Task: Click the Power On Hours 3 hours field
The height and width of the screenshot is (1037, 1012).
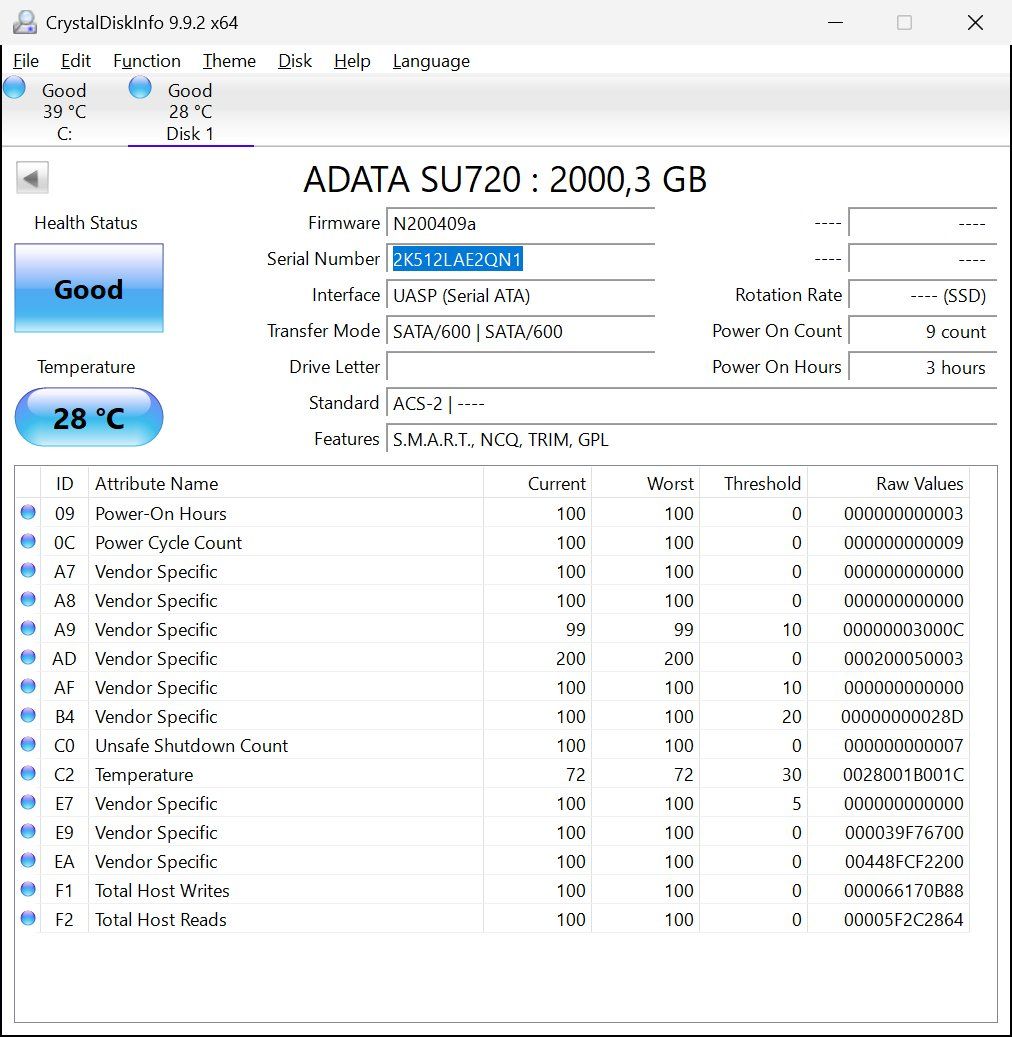Action: (x=923, y=367)
